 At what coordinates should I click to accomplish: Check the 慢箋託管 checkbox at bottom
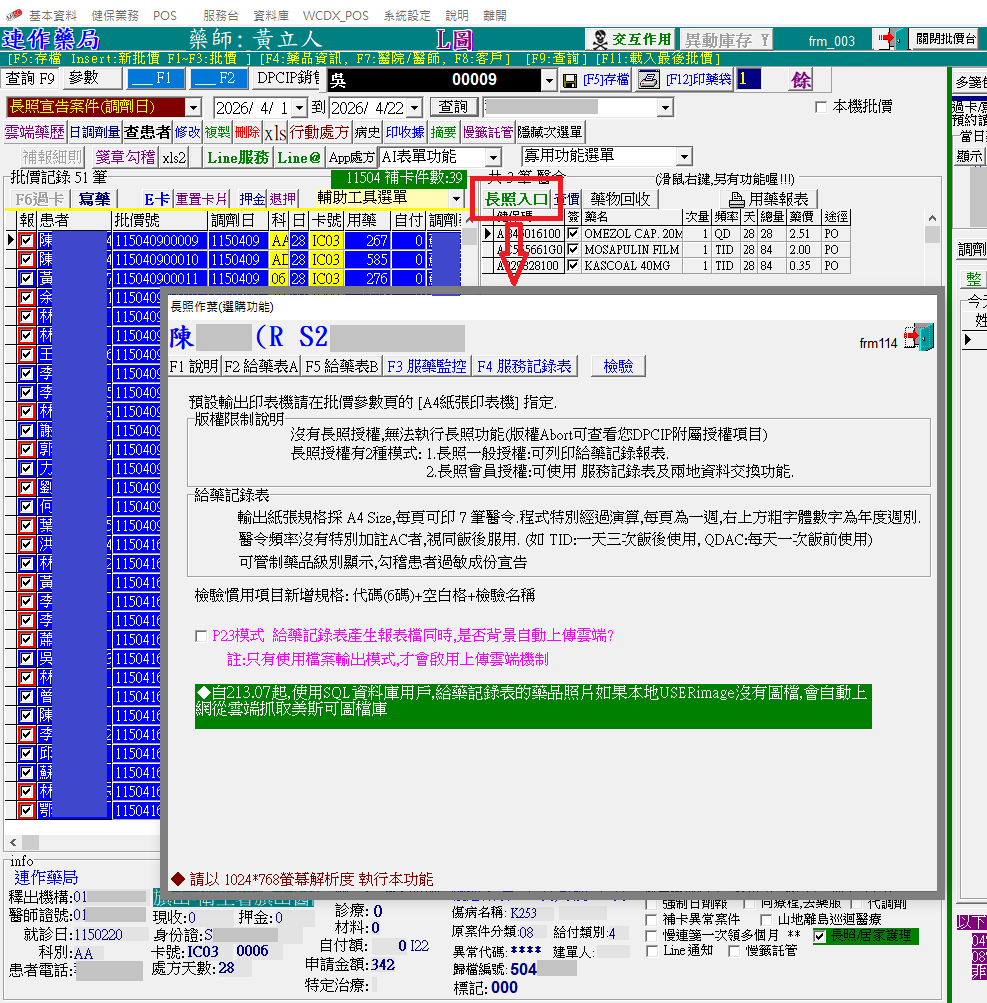click(734, 951)
